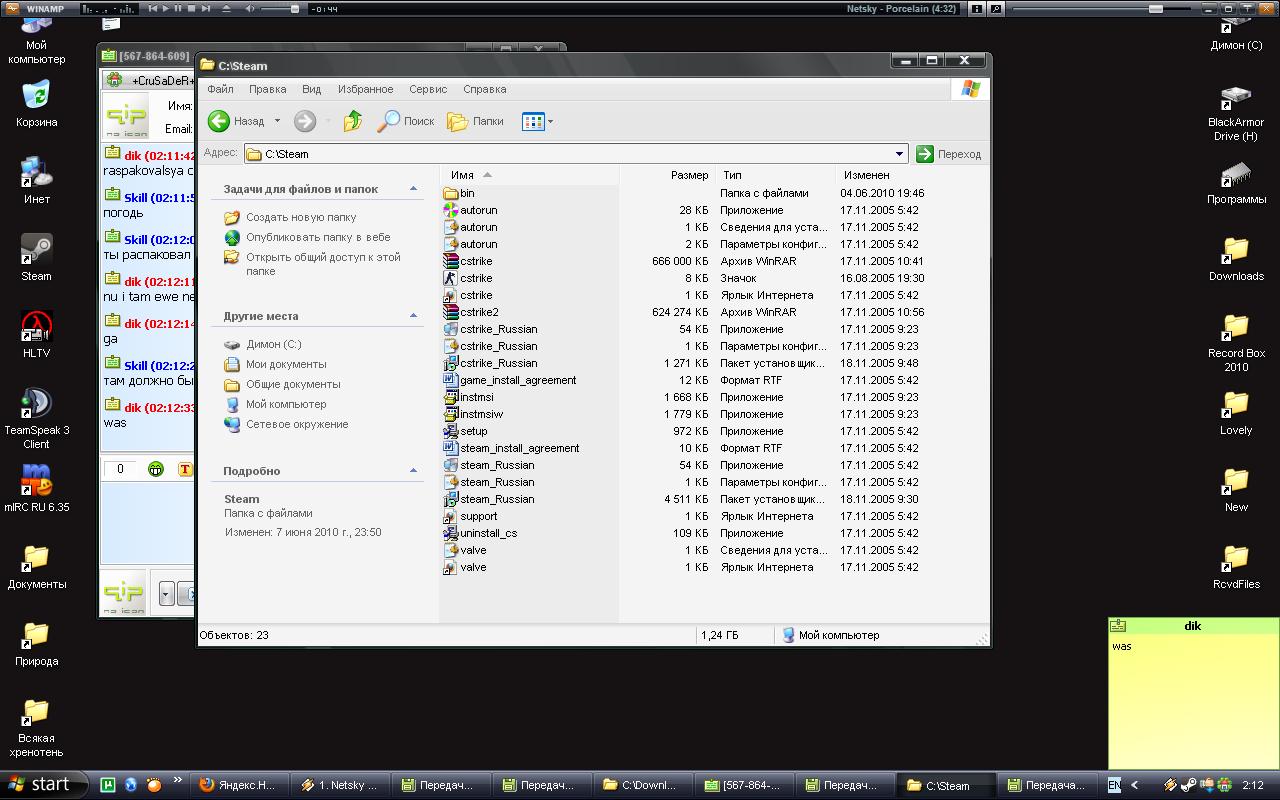Screen dimensions: 1280x800
Task: Click Winamp search magnifier icon
Action: [996, 8]
